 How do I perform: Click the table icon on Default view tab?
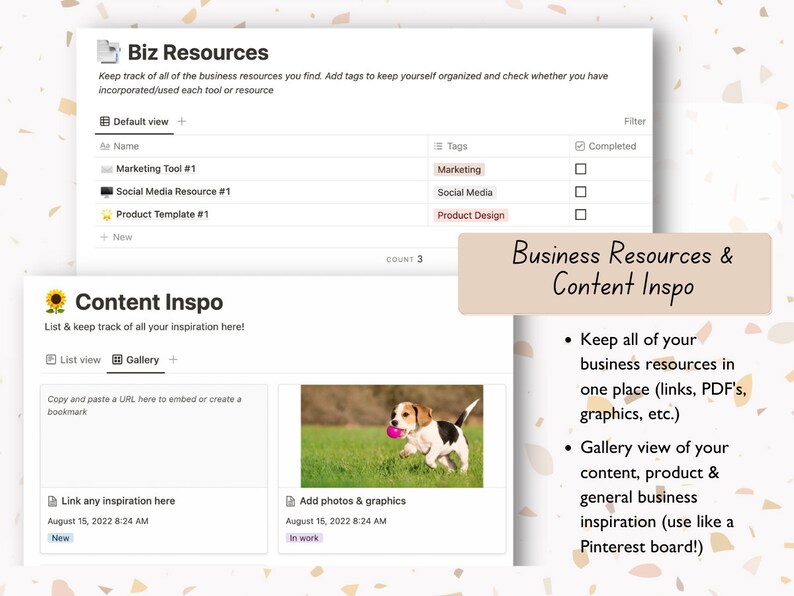click(x=105, y=121)
